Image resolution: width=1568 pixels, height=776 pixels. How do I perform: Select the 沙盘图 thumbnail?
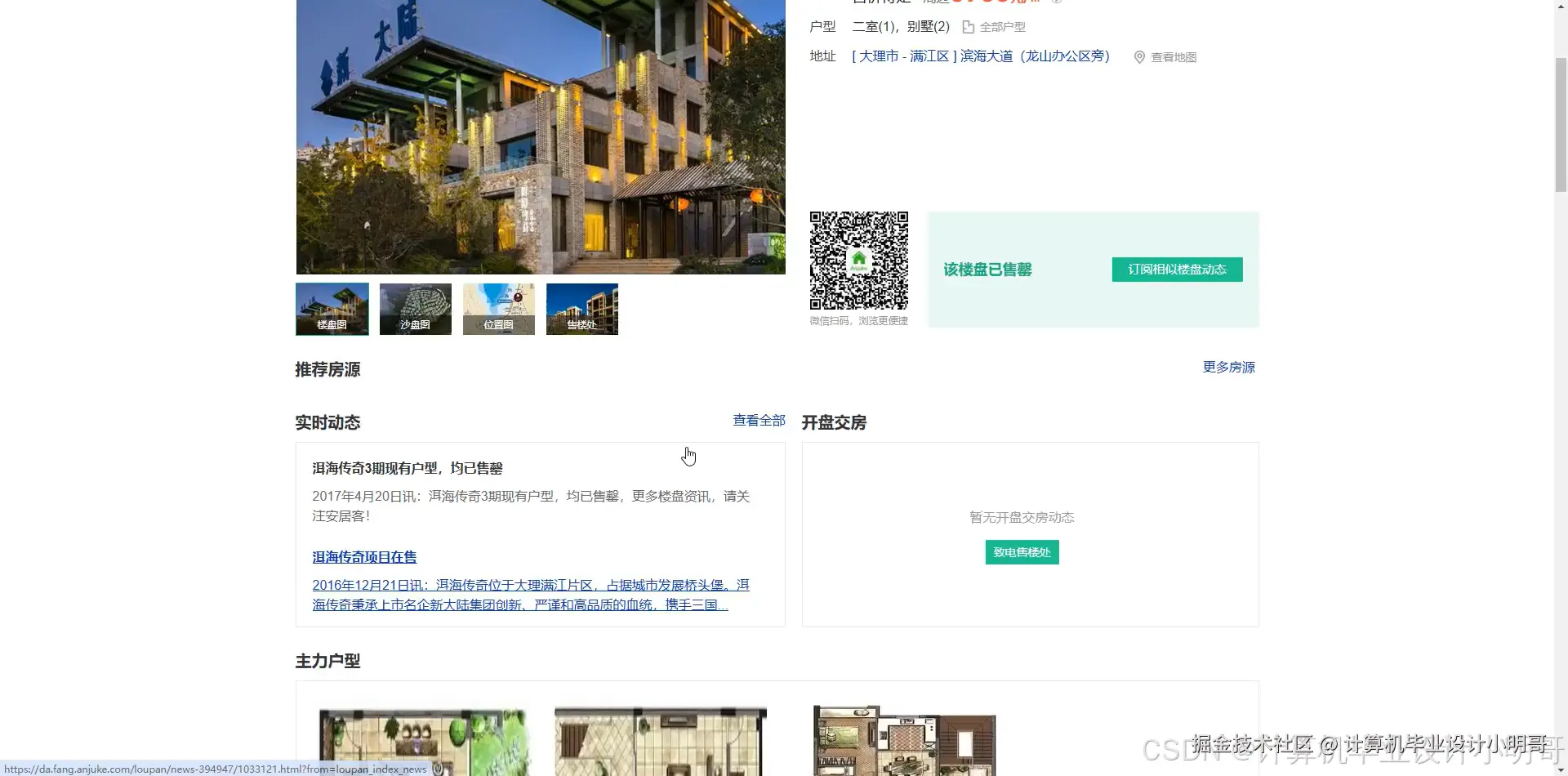click(x=415, y=309)
